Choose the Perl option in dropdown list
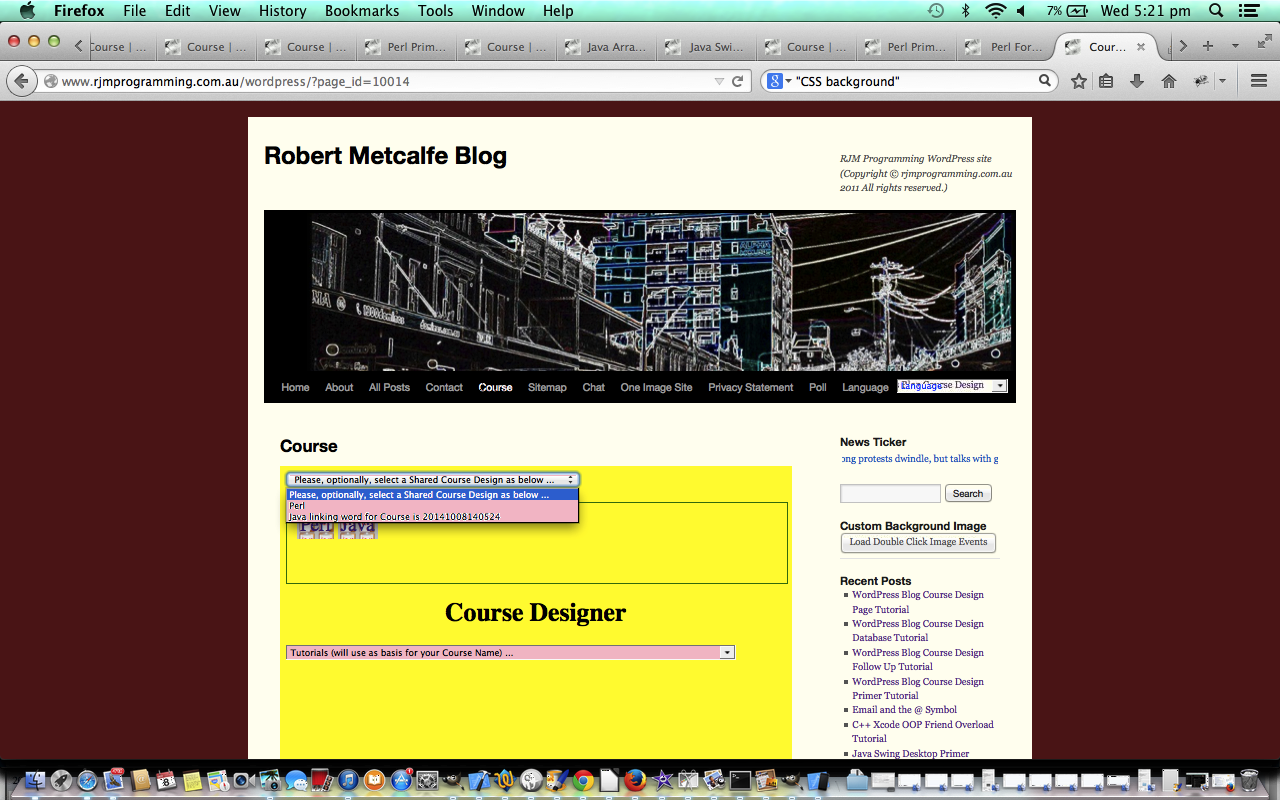The height and width of the screenshot is (800, 1280). click(298, 506)
